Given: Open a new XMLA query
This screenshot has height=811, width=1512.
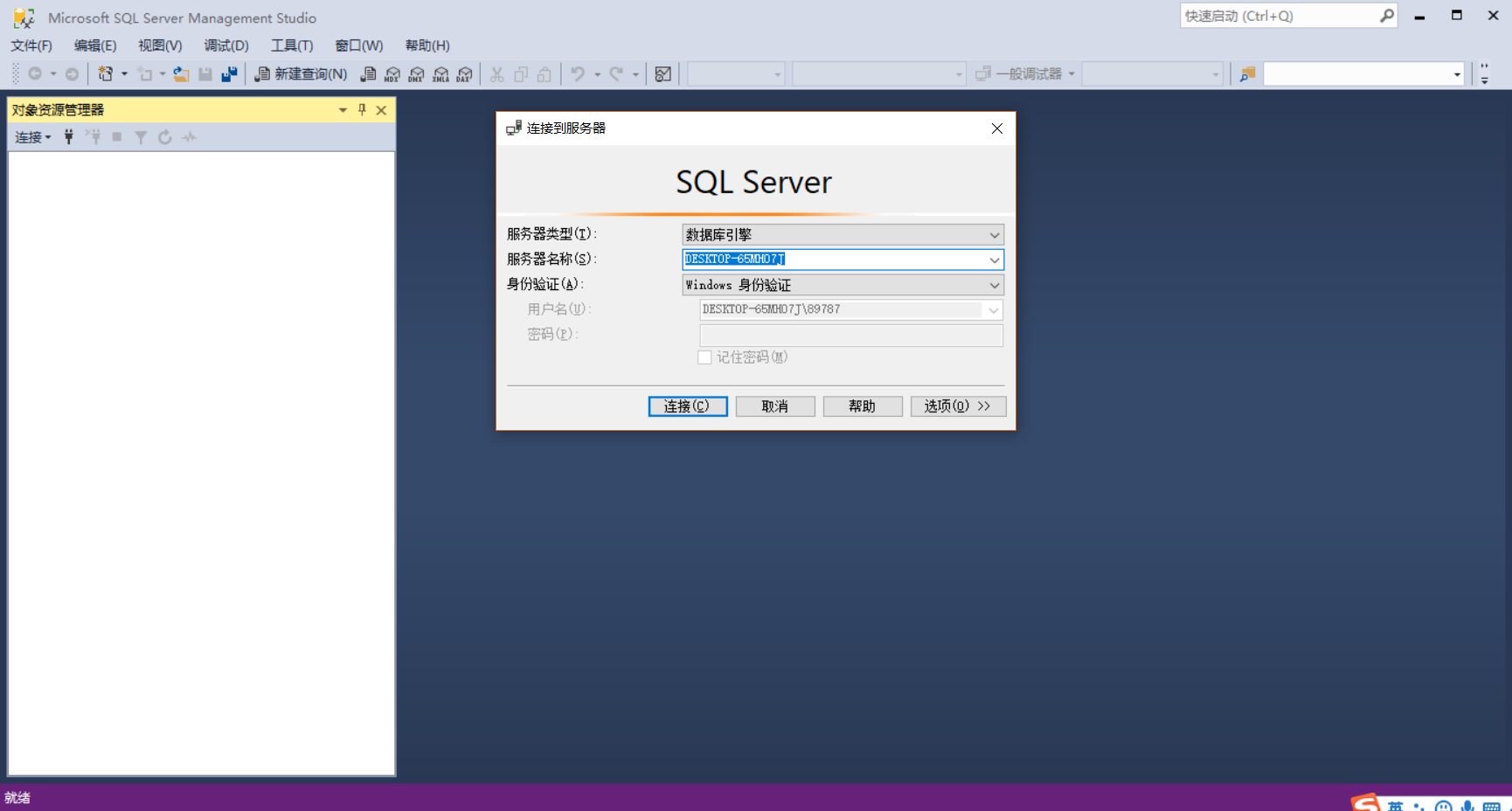Looking at the screenshot, I should [x=440, y=74].
